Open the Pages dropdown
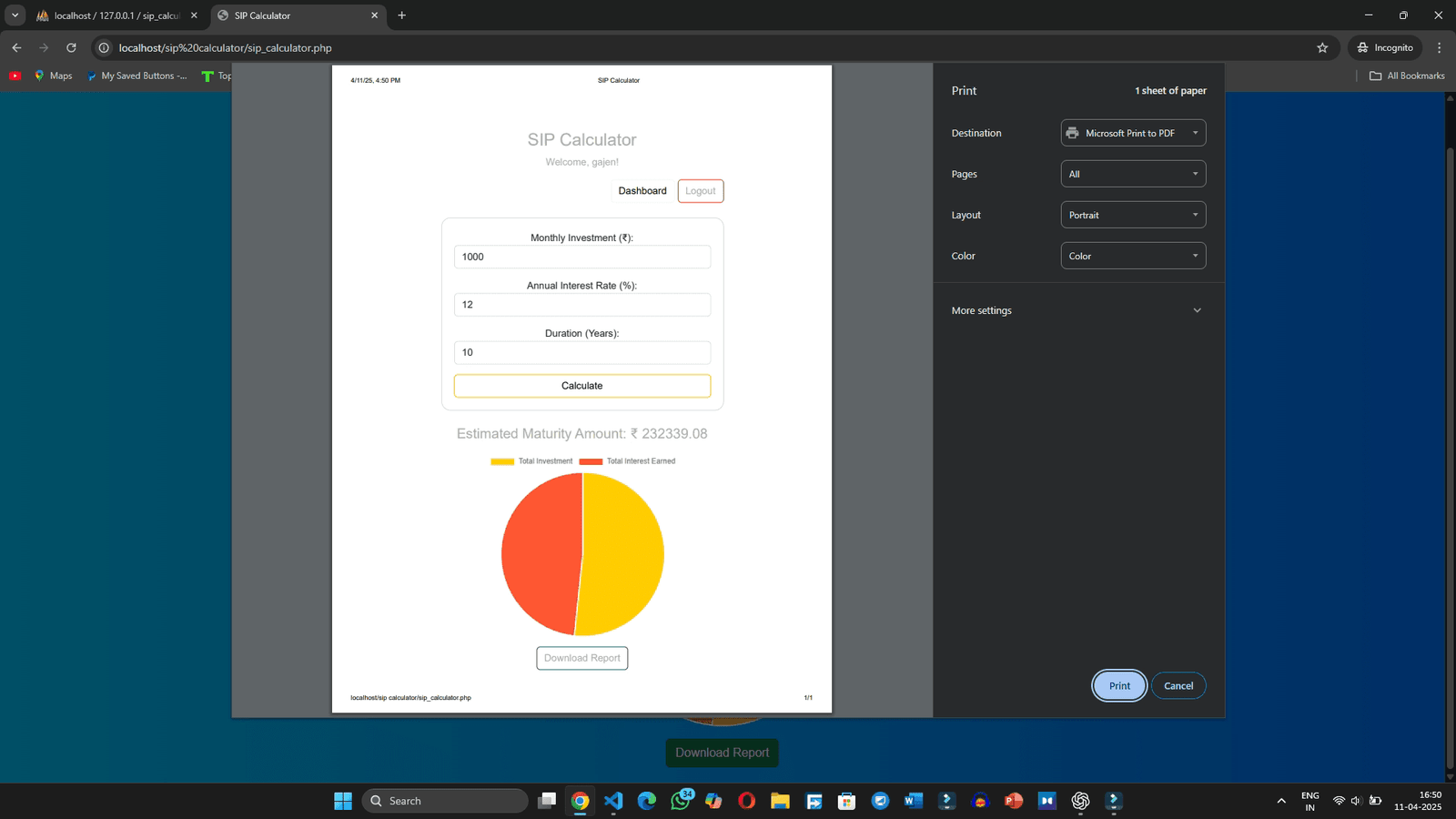Viewport: 1456px width, 819px height. coord(1133,174)
